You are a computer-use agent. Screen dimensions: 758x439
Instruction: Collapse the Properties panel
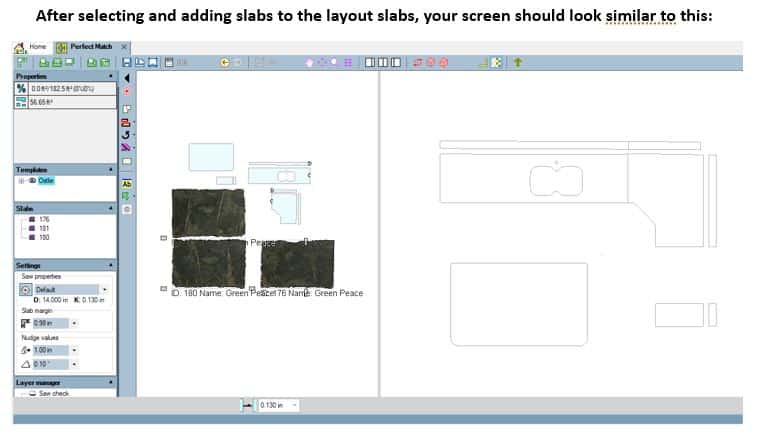pos(110,76)
